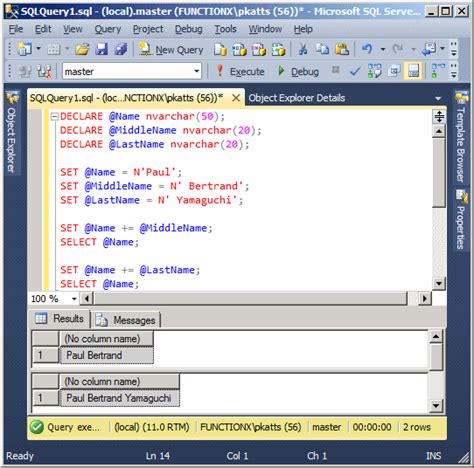The width and height of the screenshot is (474, 468).
Task: Click the New Query button
Action: pos(171,50)
